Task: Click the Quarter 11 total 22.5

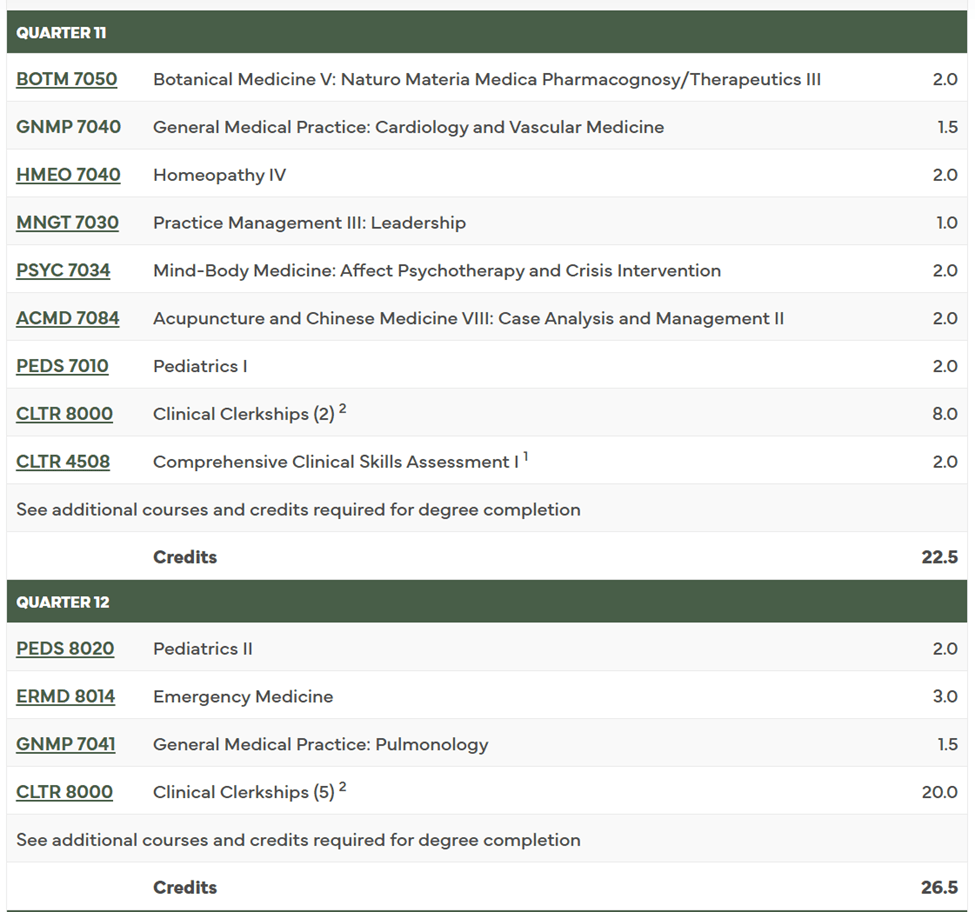Action: coord(940,557)
